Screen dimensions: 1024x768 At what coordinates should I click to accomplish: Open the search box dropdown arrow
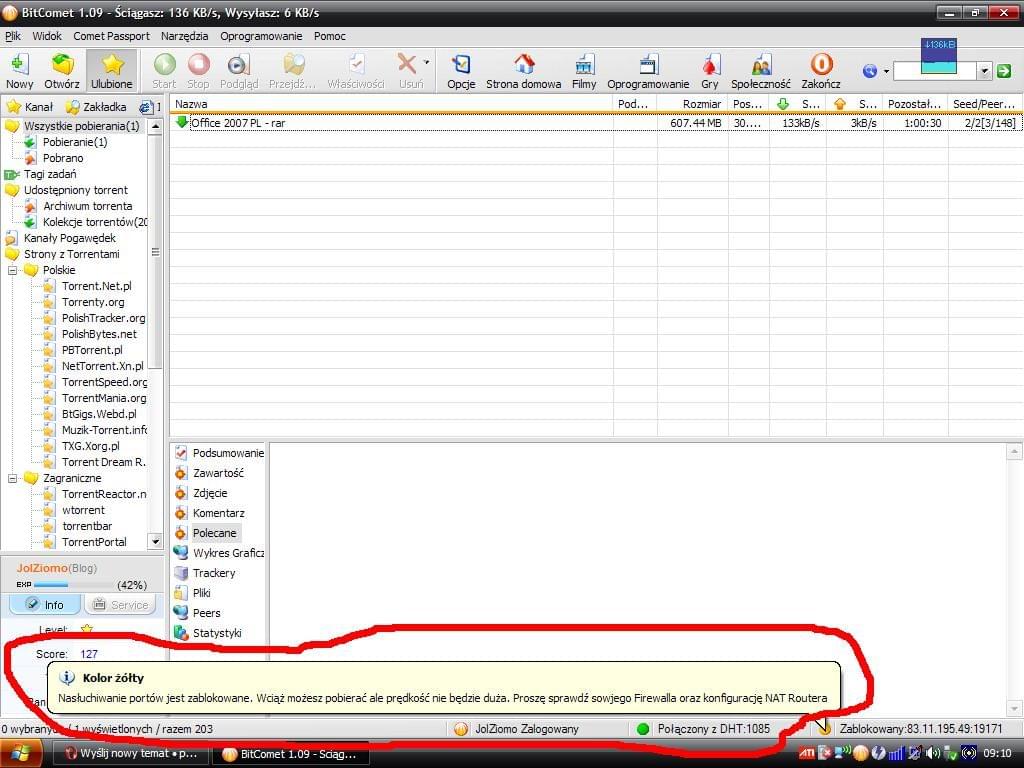(985, 71)
